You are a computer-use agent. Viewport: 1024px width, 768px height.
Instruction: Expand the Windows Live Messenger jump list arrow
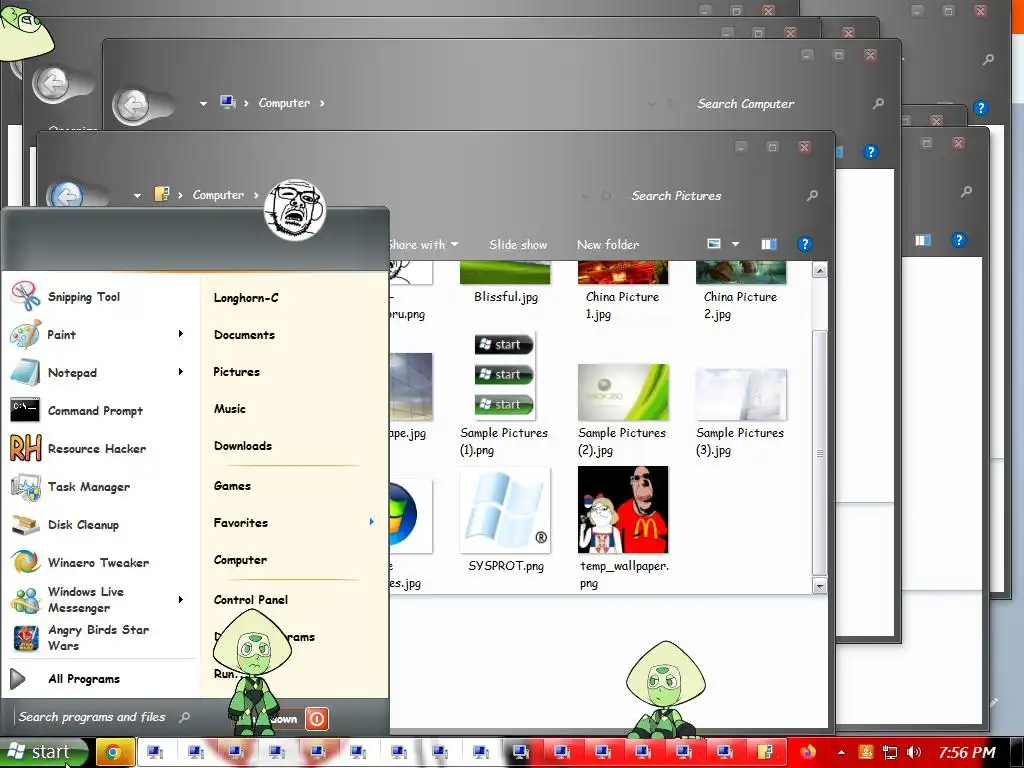point(181,600)
